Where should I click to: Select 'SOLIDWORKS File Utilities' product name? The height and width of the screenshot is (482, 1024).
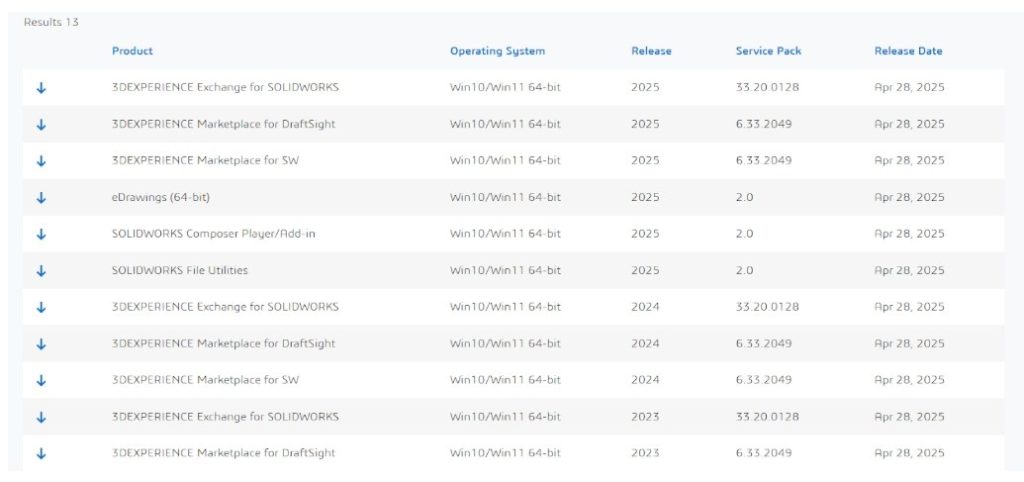click(x=180, y=270)
